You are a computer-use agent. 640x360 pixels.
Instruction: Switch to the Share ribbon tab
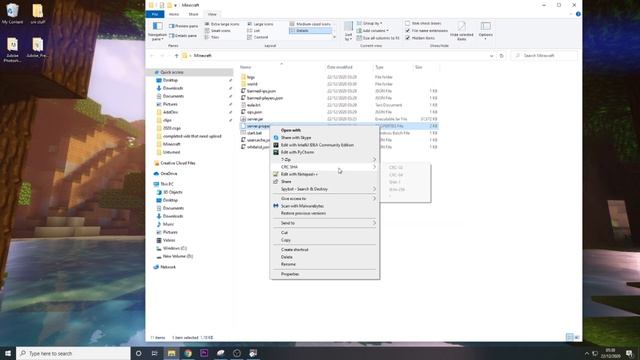(x=193, y=14)
